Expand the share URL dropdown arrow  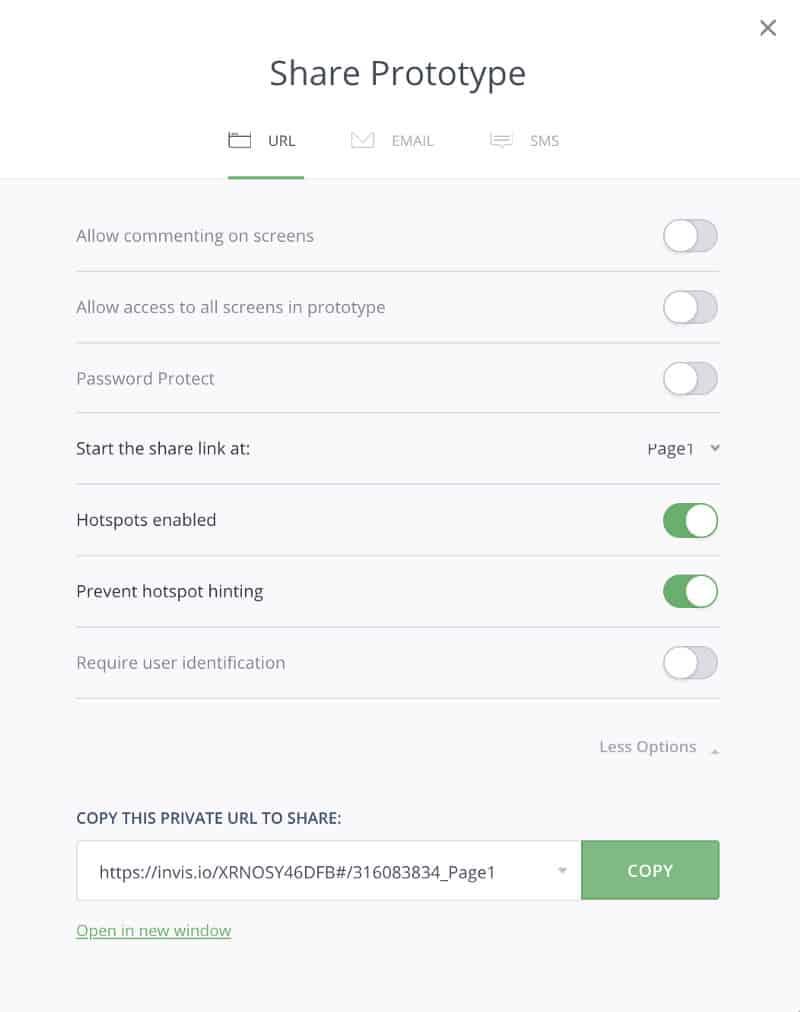(562, 870)
